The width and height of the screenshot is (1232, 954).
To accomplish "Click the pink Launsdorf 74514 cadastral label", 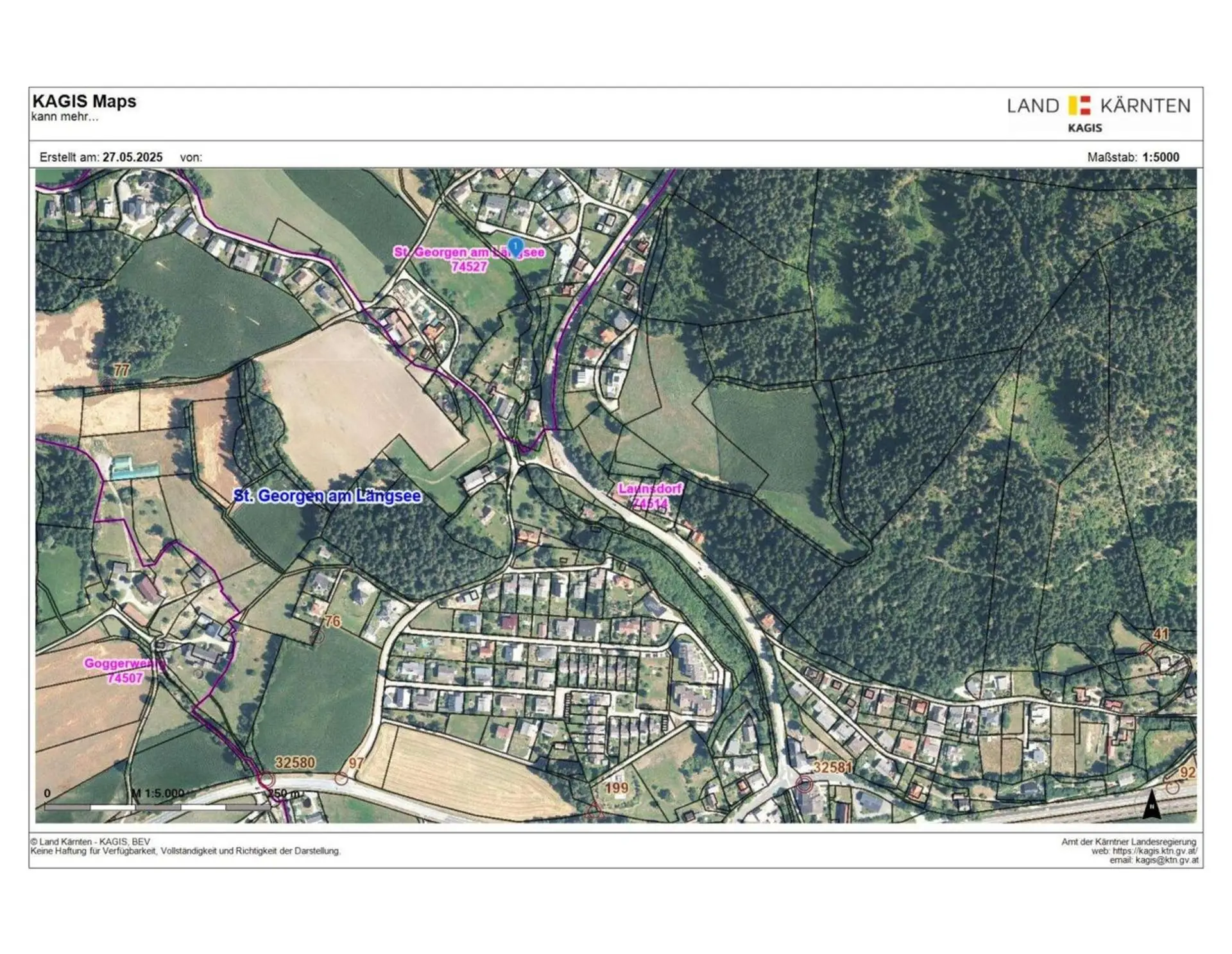I will click(x=650, y=496).
